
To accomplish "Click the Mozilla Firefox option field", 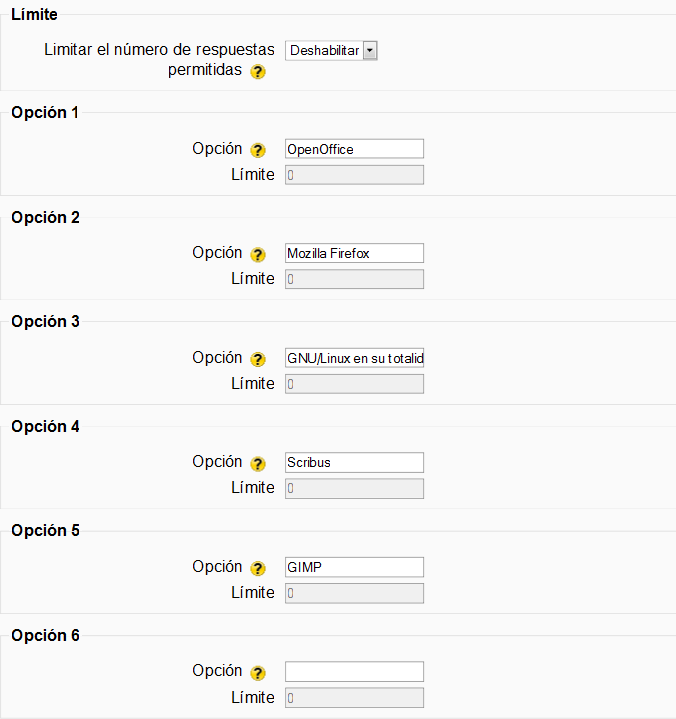I will pos(354,253).
